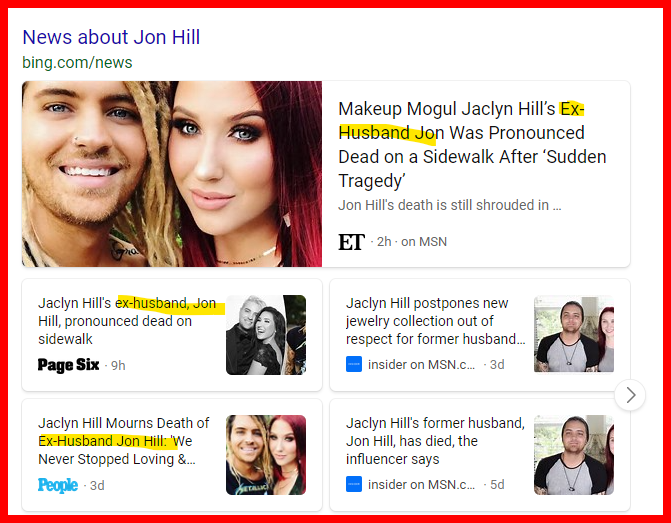Open thumbnail beside jewelry collection story
671x523 pixels.
574,334
